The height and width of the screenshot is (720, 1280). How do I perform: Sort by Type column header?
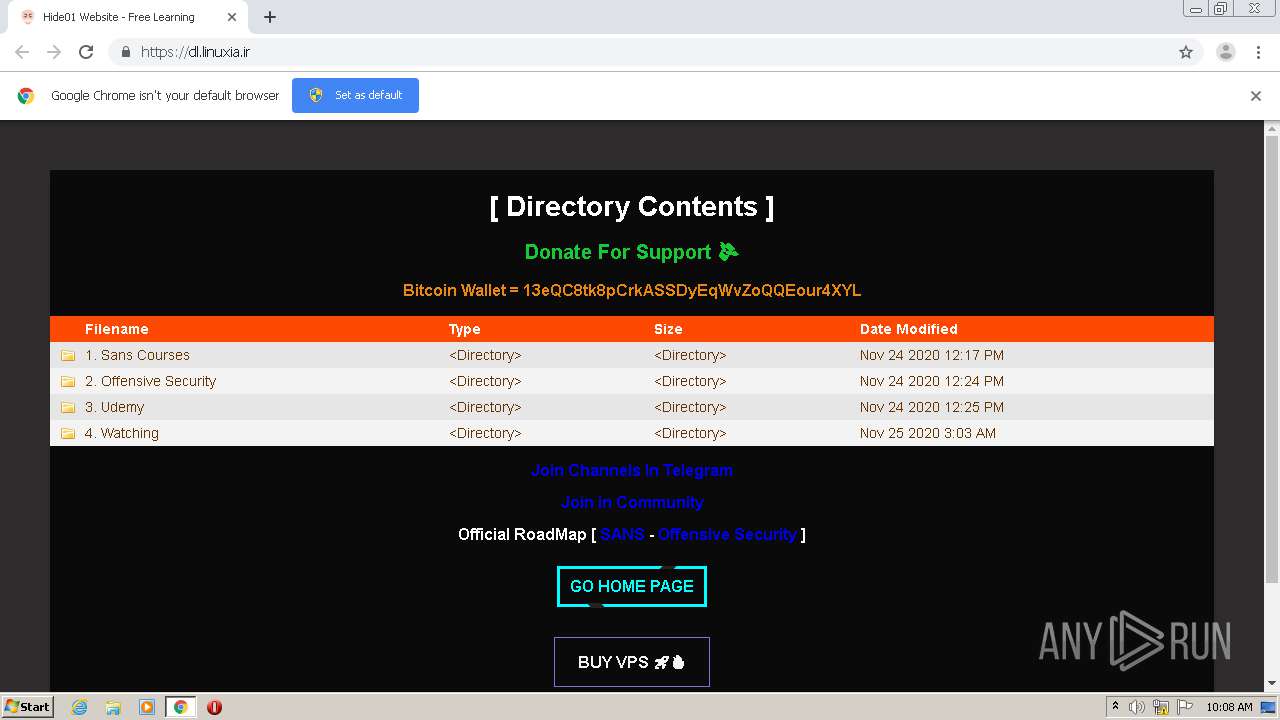464,329
